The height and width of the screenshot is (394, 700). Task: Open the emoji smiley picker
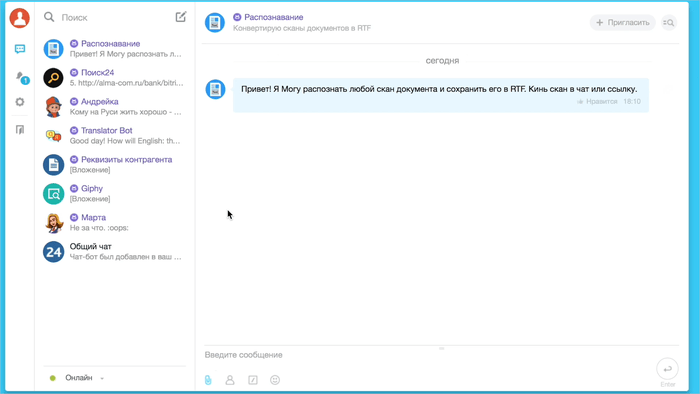coord(275,380)
